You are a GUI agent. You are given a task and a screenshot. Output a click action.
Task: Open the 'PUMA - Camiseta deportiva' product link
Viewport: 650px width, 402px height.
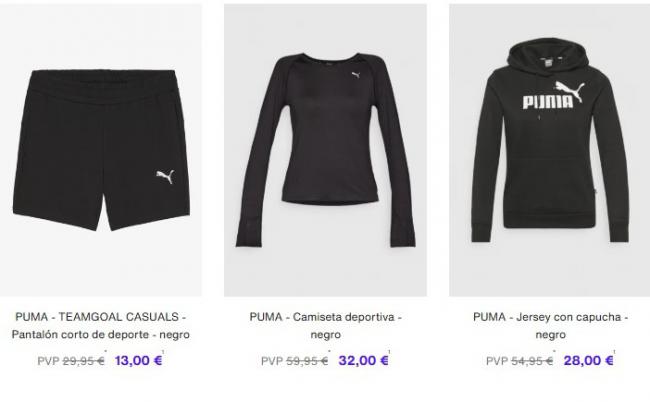[325, 317]
